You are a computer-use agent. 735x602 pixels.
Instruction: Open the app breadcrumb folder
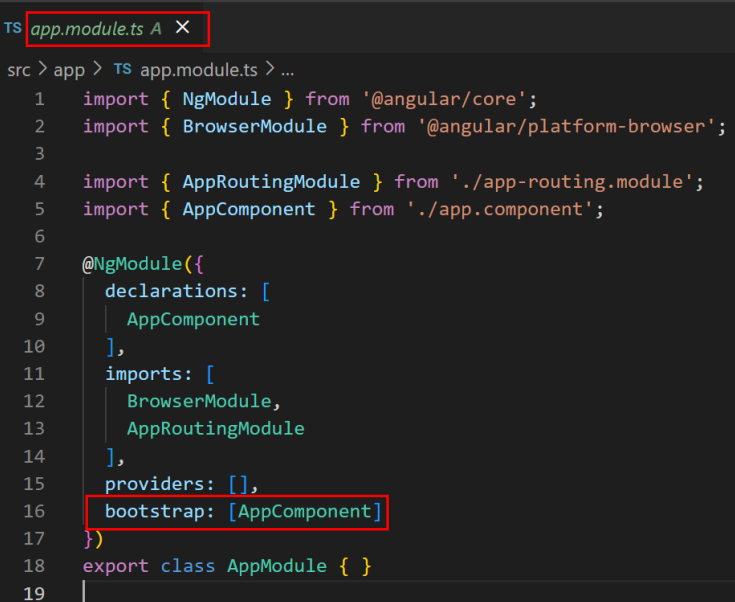(x=69, y=70)
